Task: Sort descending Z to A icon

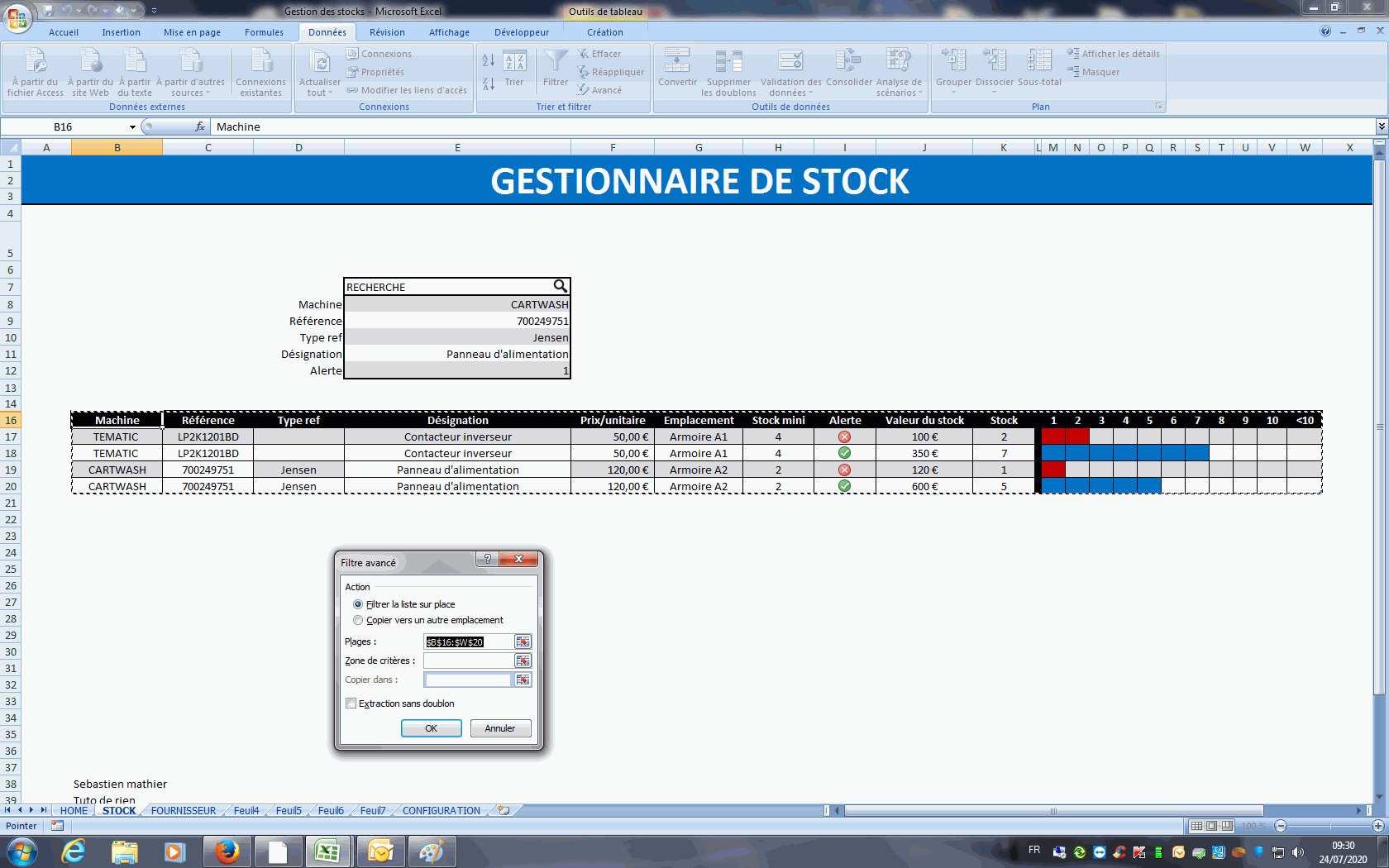Action: [489, 83]
